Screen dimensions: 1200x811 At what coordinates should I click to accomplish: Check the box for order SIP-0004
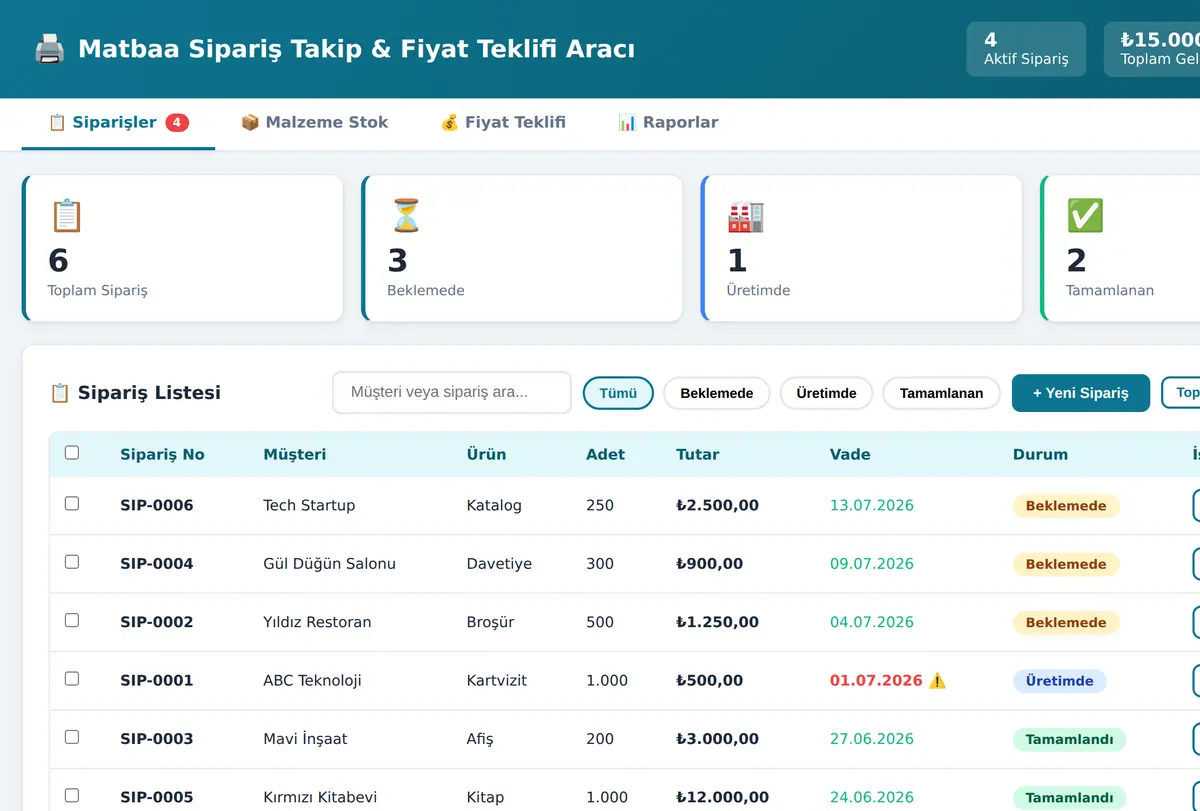click(x=72, y=562)
